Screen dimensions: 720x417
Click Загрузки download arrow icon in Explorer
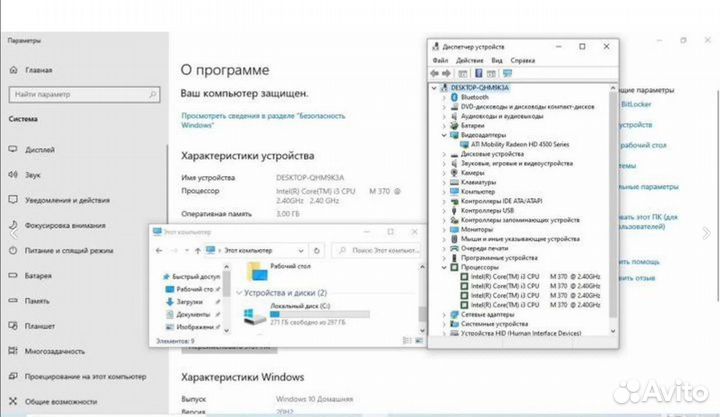169,302
